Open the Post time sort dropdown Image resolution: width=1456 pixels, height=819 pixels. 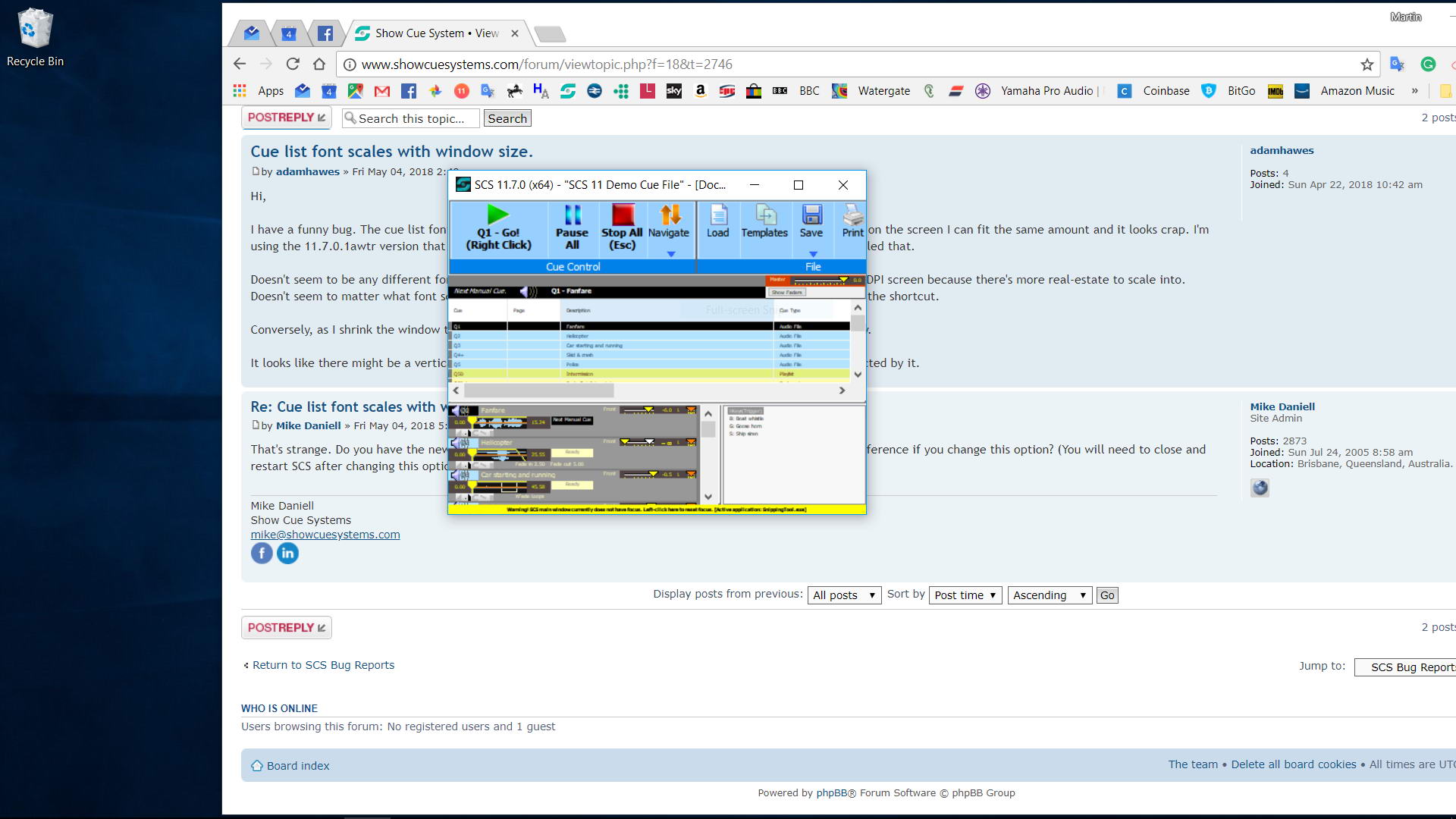[x=965, y=595]
